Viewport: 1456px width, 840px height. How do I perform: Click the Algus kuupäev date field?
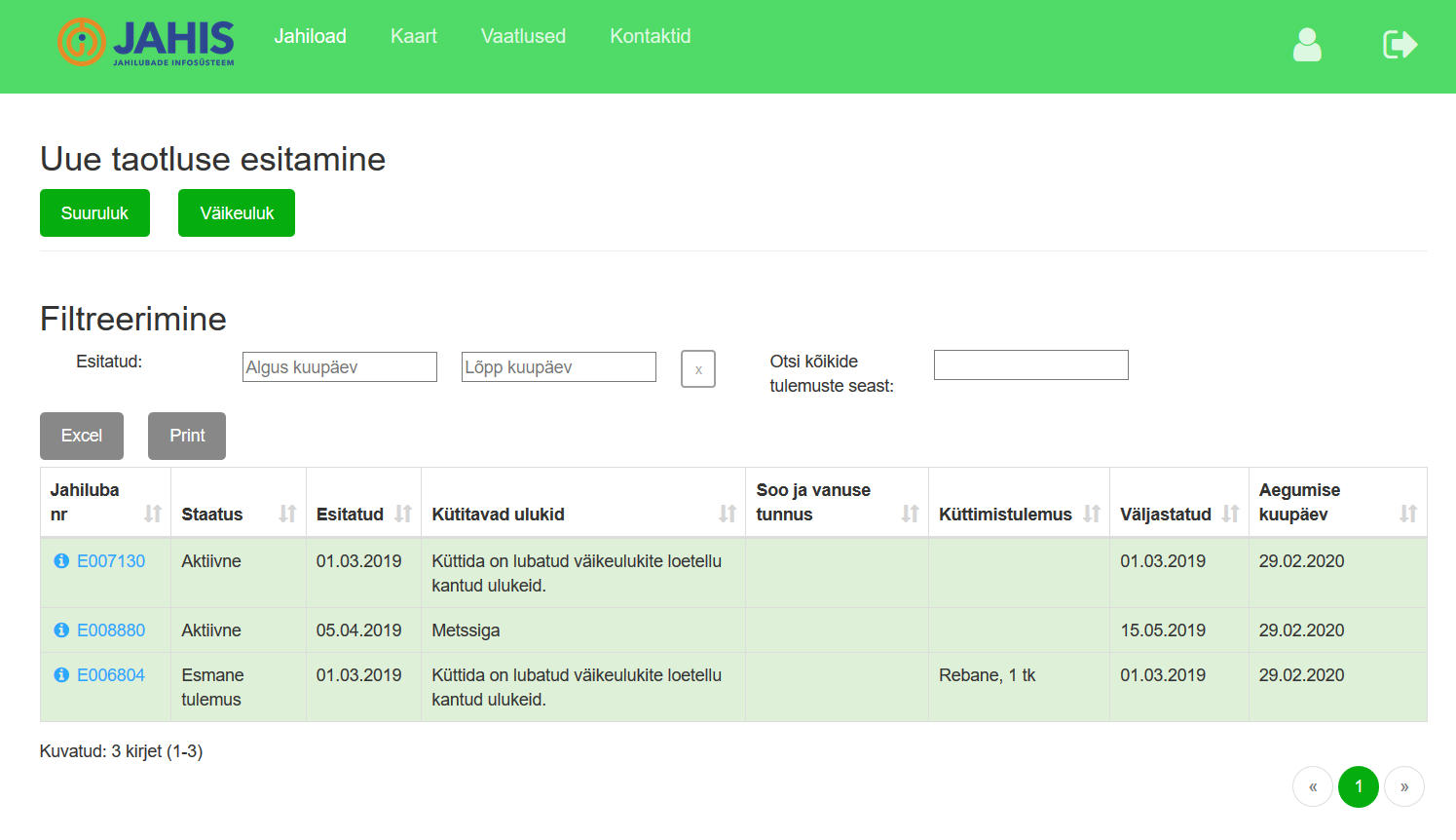[339, 367]
